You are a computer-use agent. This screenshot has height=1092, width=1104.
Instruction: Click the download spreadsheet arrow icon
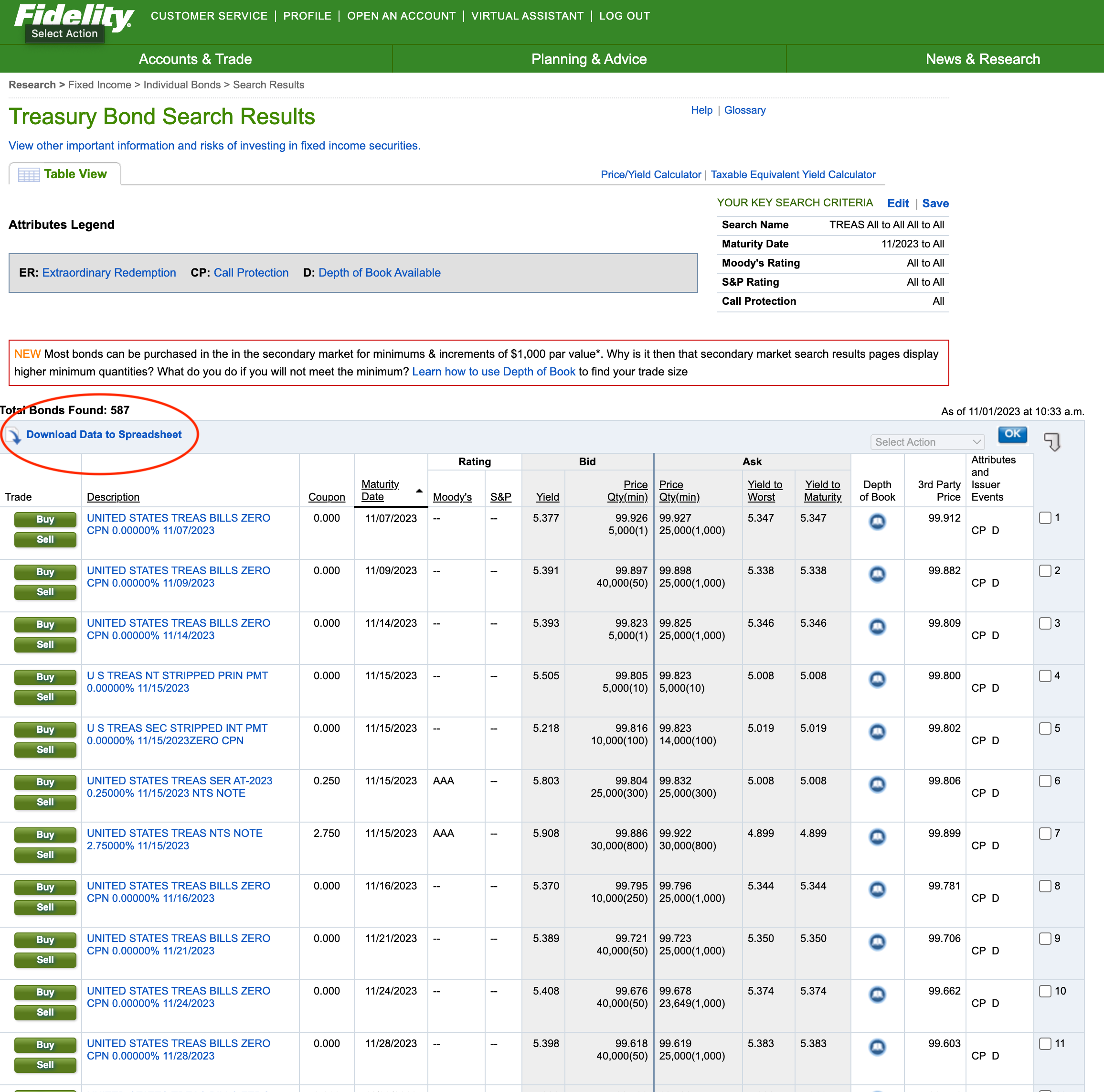[x=15, y=436]
